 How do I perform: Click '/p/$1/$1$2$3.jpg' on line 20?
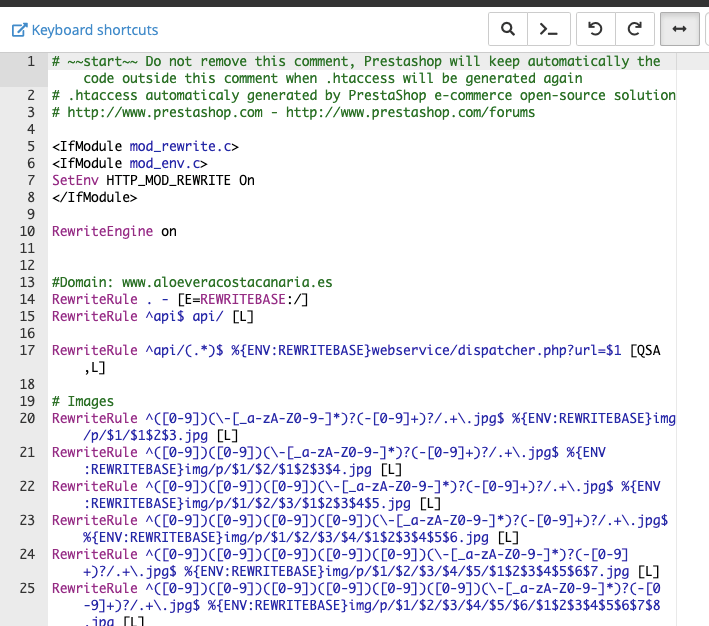click(145, 436)
